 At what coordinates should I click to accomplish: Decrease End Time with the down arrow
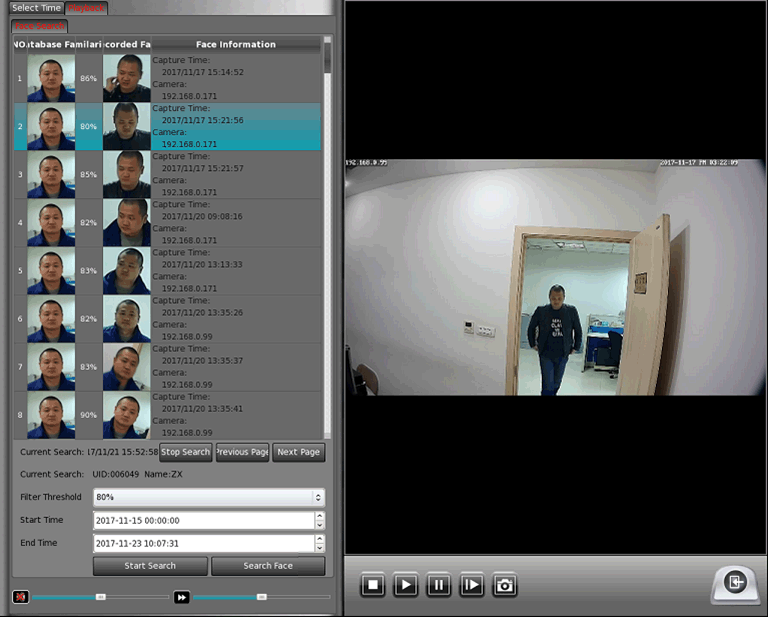[x=319, y=548]
